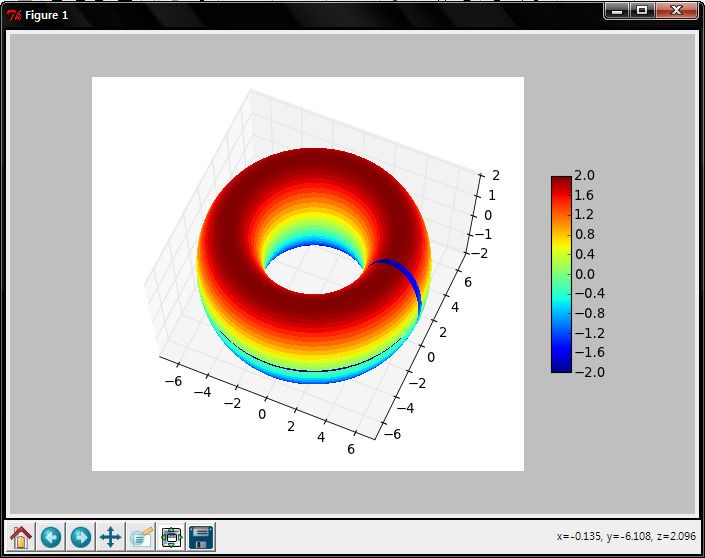Go back to previous view arrow

pyautogui.click(x=50, y=537)
